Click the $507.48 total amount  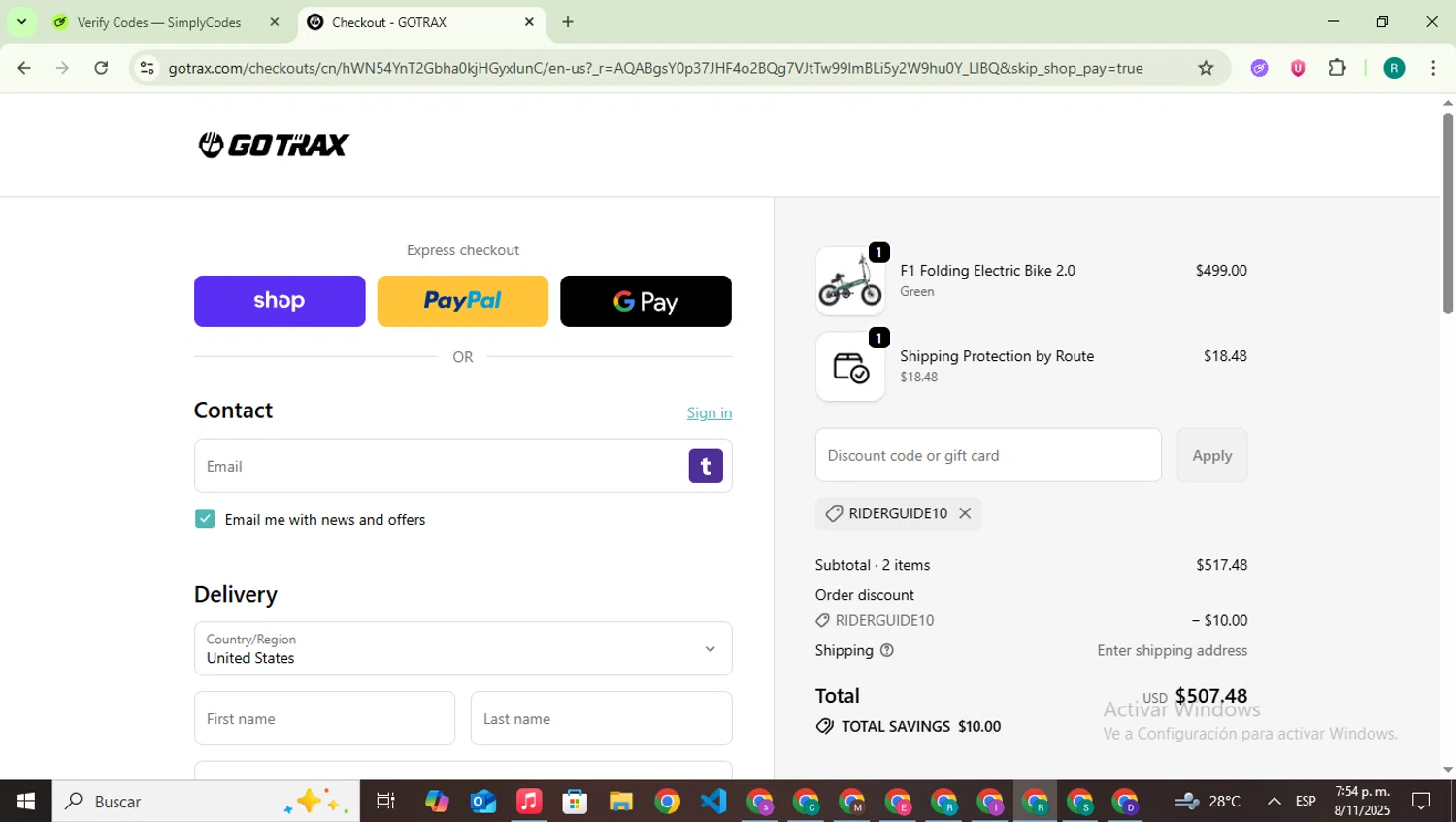pos(1210,696)
